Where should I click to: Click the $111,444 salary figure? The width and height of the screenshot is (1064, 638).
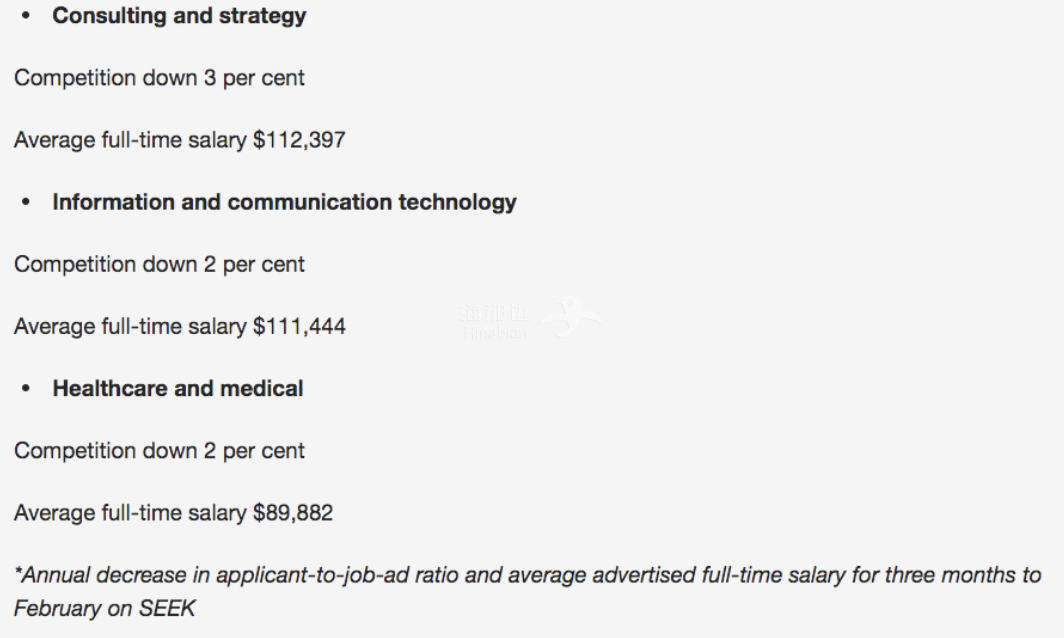pyautogui.click(x=299, y=326)
